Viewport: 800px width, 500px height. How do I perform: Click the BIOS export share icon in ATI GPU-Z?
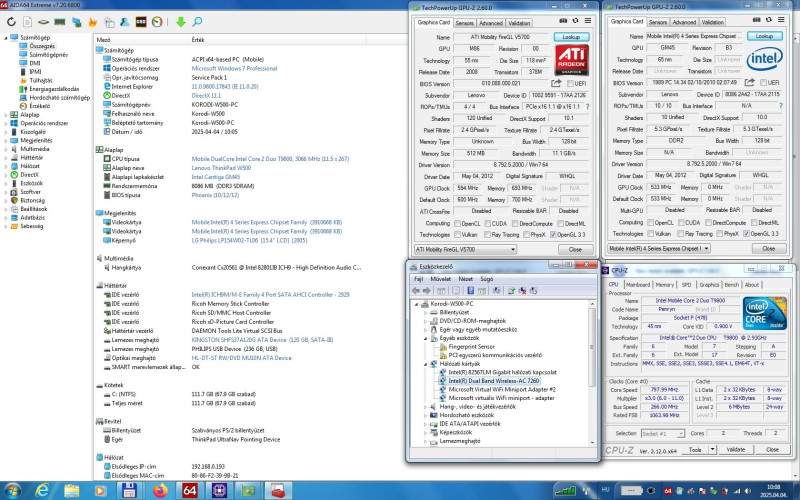point(556,83)
